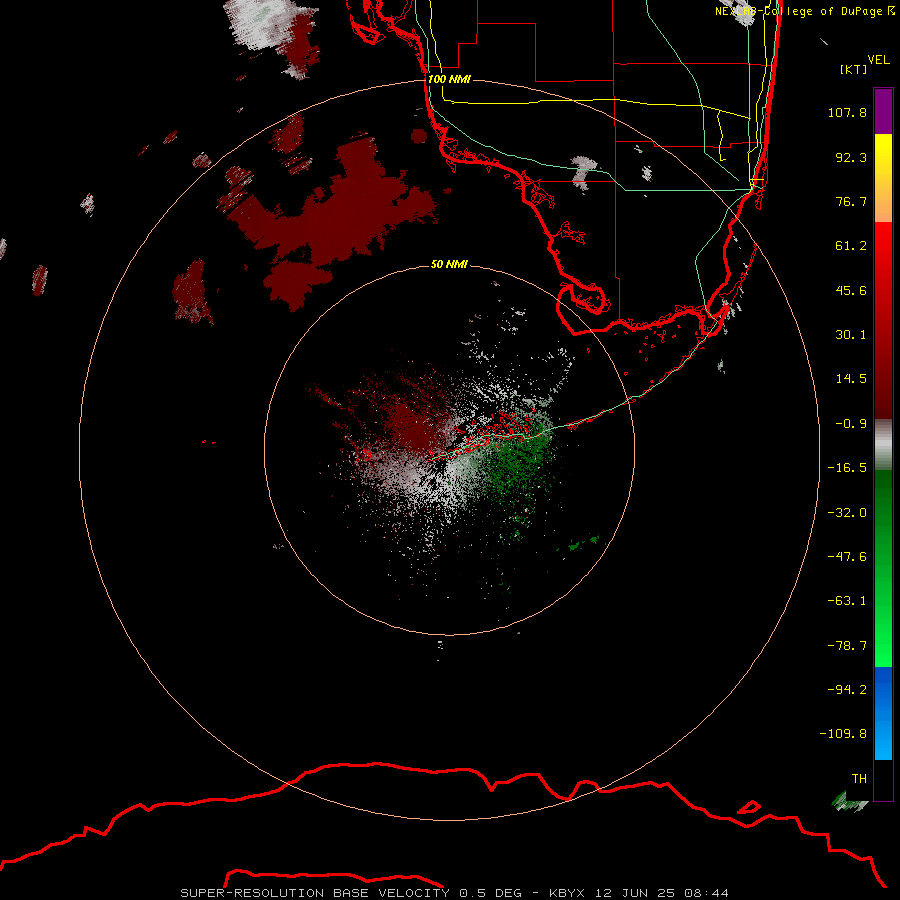Click the NEXLAB-College of DuPage watermark text
The width and height of the screenshot is (900, 900).
tap(805, 11)
